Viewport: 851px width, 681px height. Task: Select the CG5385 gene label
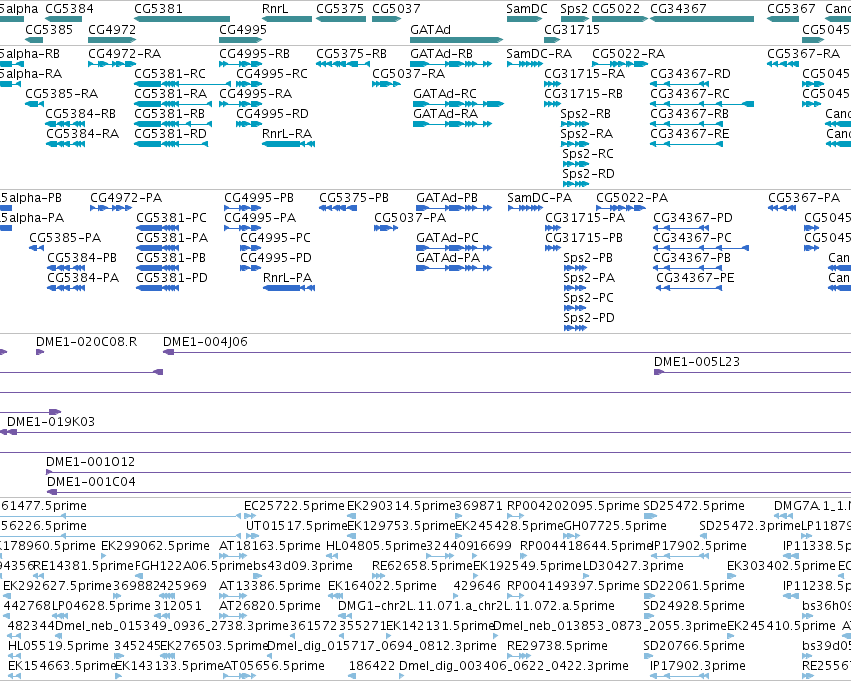[49, 29]
